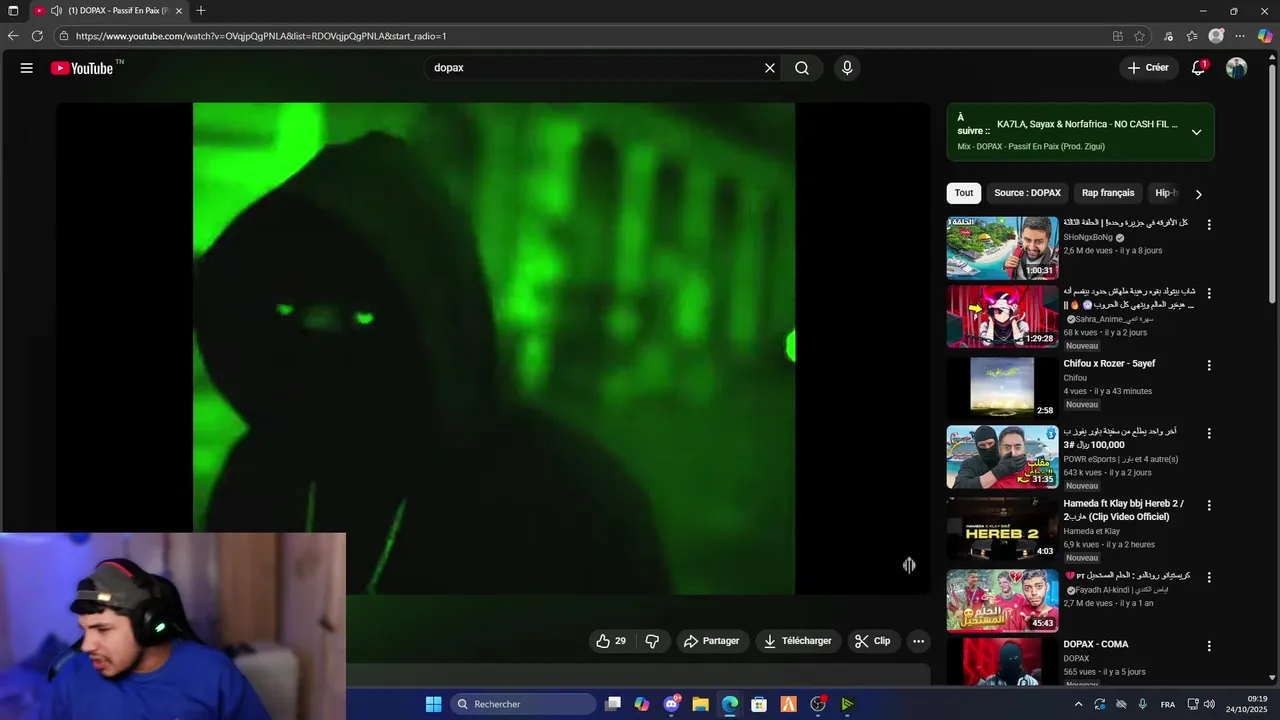The image size is (1280, 720).
Task: Click the Créer button
Action: (1147, 68)
